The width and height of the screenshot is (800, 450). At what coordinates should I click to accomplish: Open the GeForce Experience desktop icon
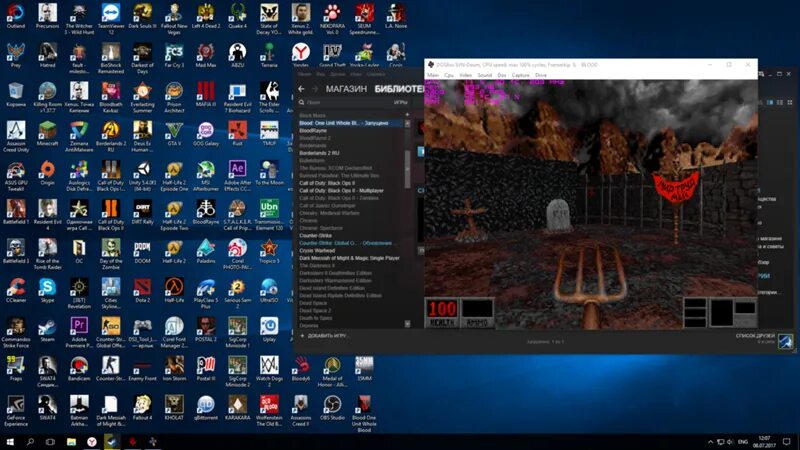click(16, 411)
